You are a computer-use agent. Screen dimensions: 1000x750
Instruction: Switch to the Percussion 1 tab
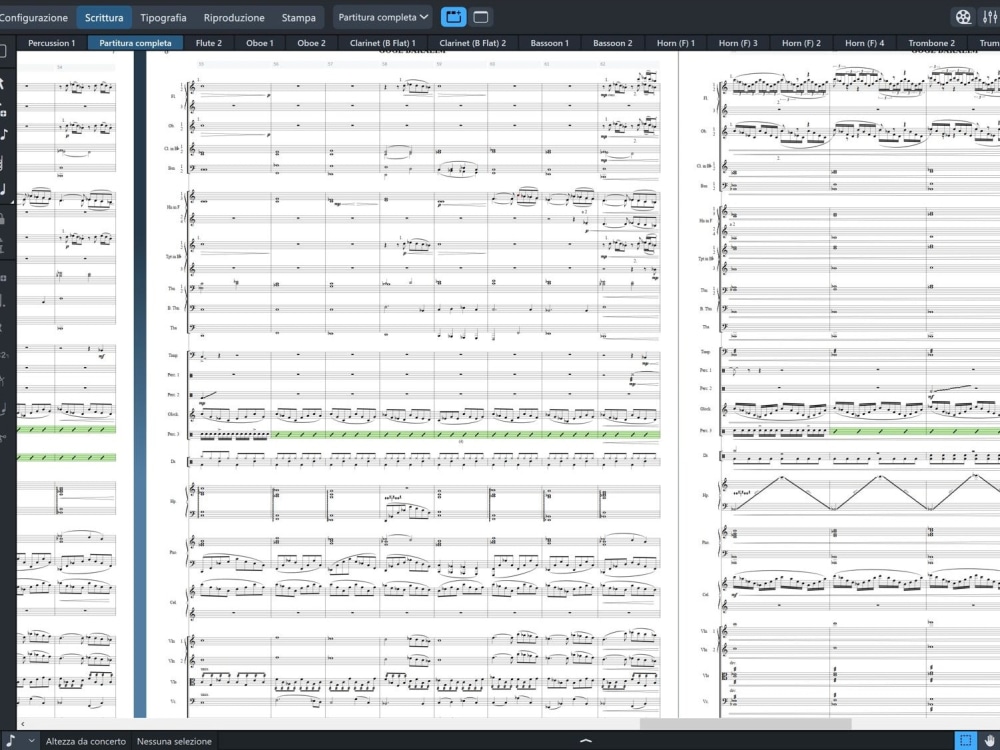click(x=52, y=43)
